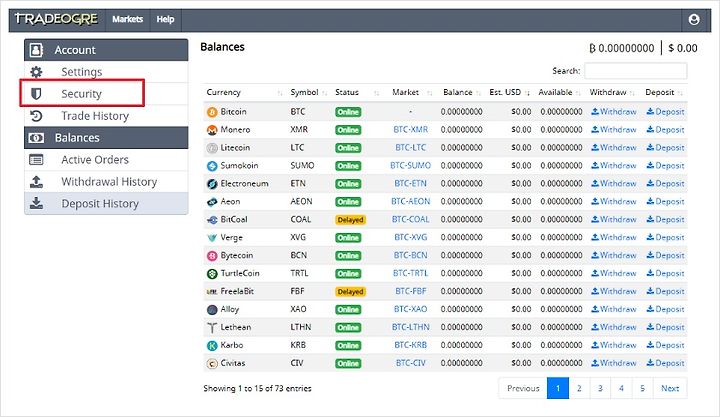Click the Delayed status badge for BitCoal
This screenshot has height=417, width=720.
coord(350,220)
